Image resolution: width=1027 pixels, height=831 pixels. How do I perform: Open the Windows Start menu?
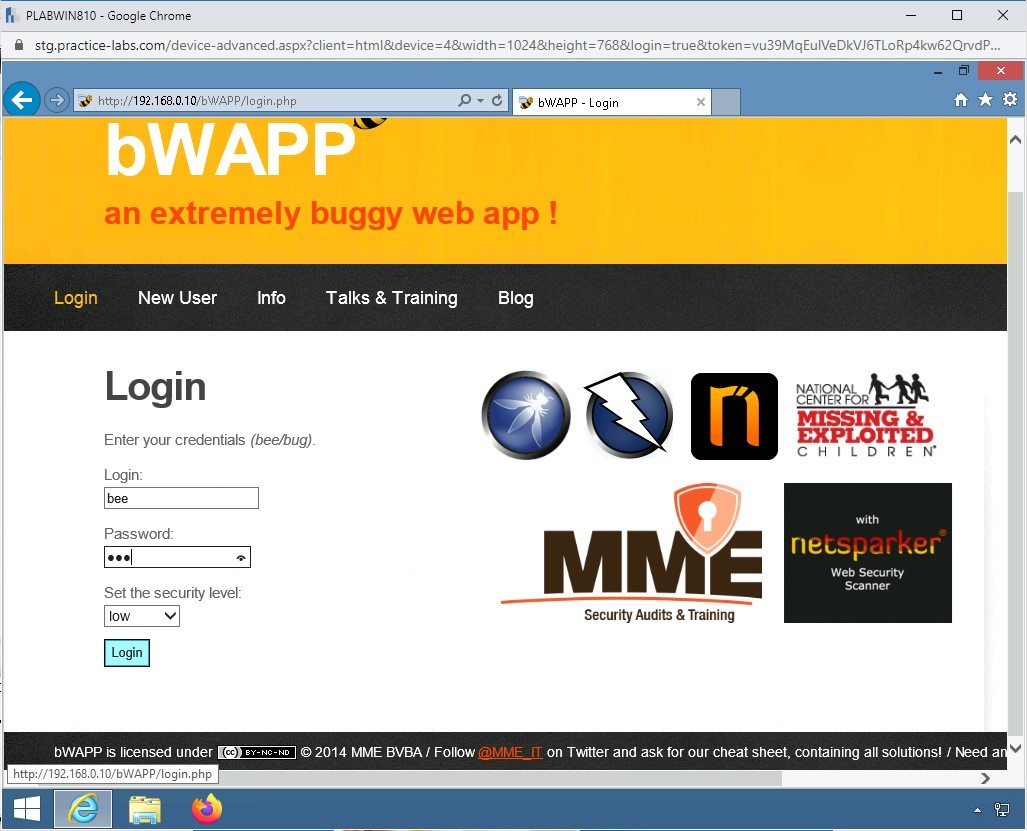[26, 808]
